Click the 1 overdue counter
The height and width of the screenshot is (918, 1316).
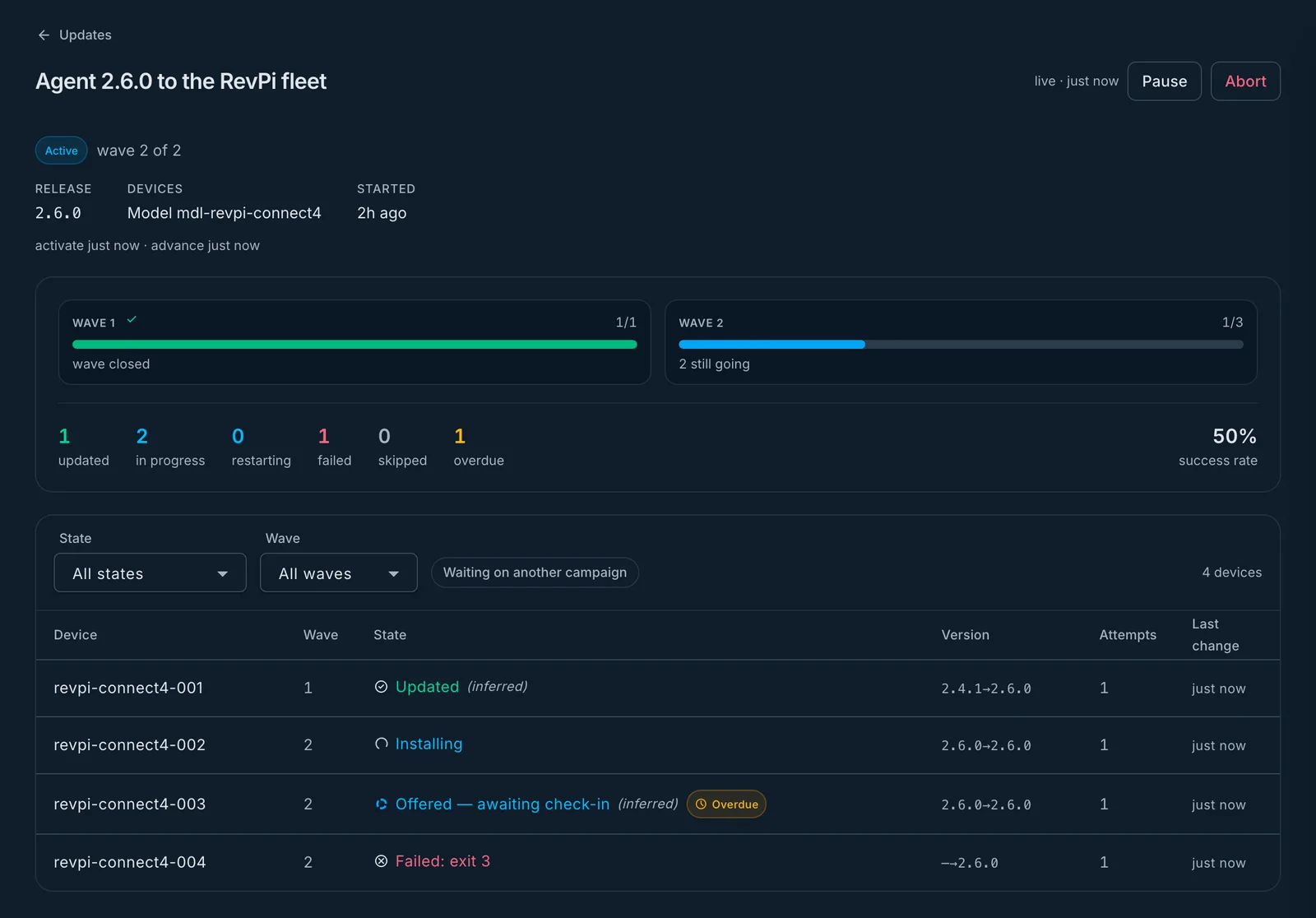tap(479, 447)
